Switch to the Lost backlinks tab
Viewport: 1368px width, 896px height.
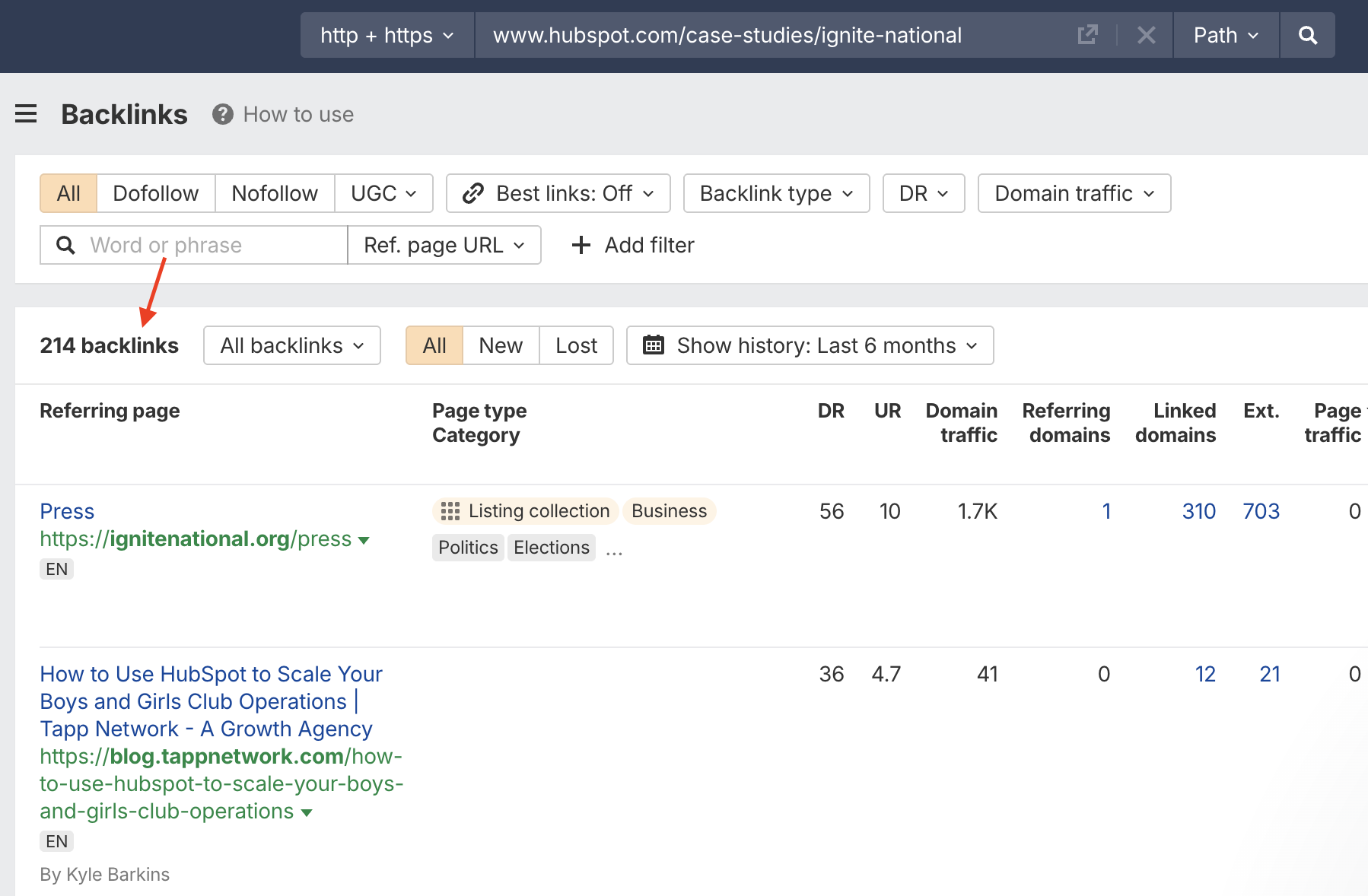click(x=577, y=345)
